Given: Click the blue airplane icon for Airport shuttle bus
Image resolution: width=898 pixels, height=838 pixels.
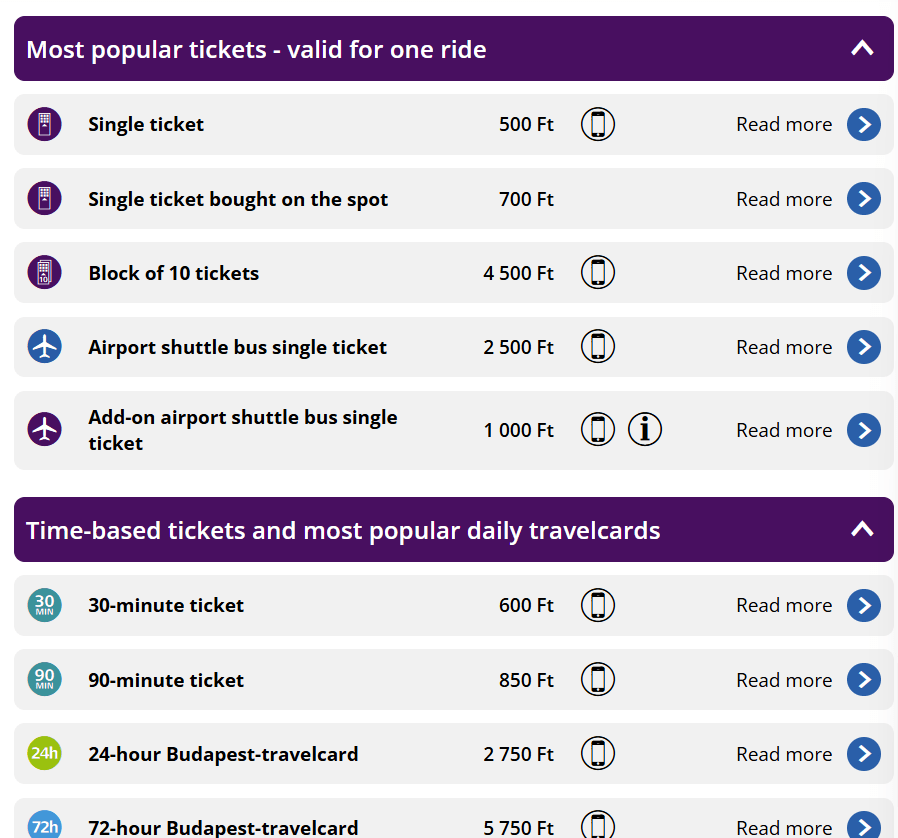Looking at the screenshot, I should [x=44, y=347].
